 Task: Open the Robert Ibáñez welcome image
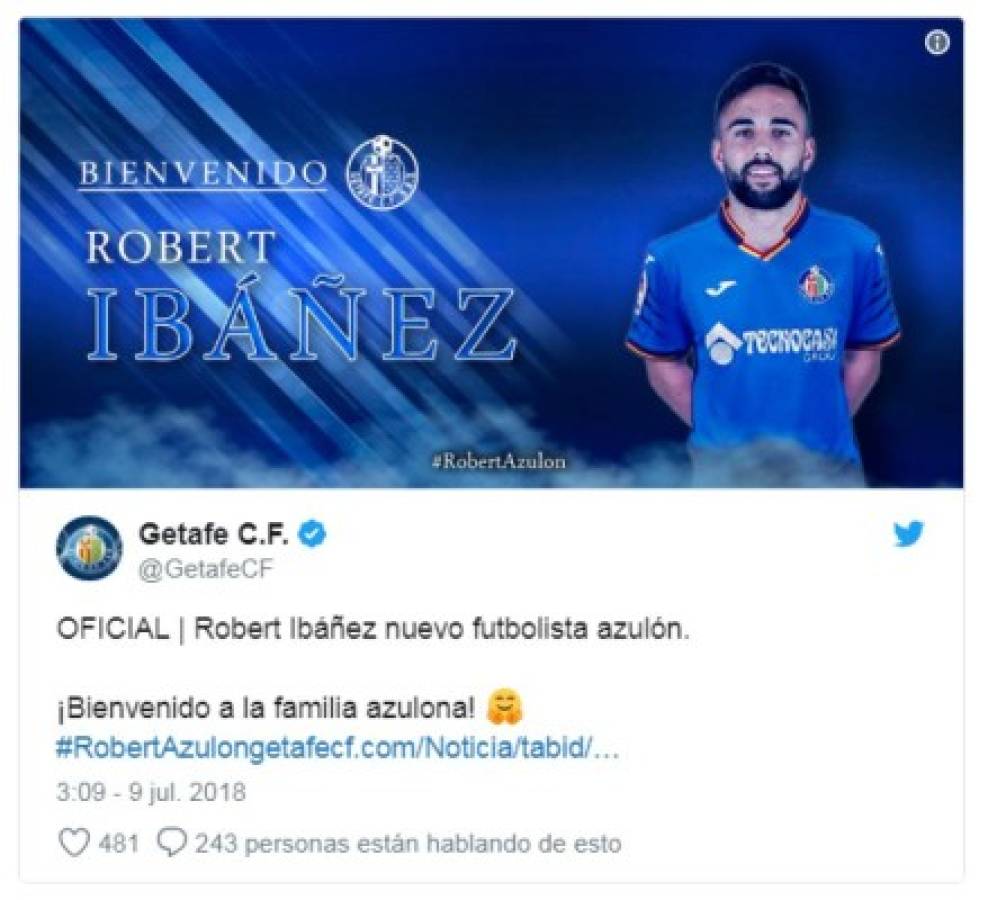pos(491,253)
